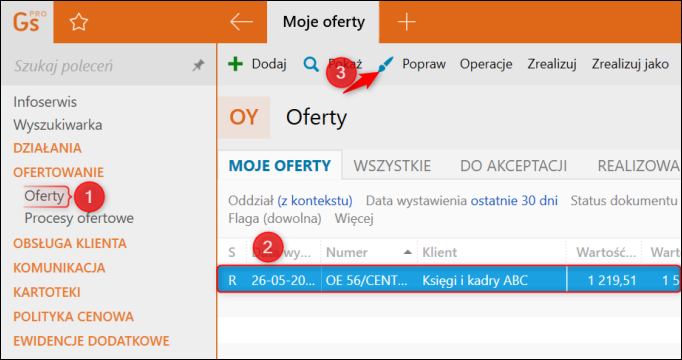Open Infoserwis in the sidebar

(x=45, y=102)
